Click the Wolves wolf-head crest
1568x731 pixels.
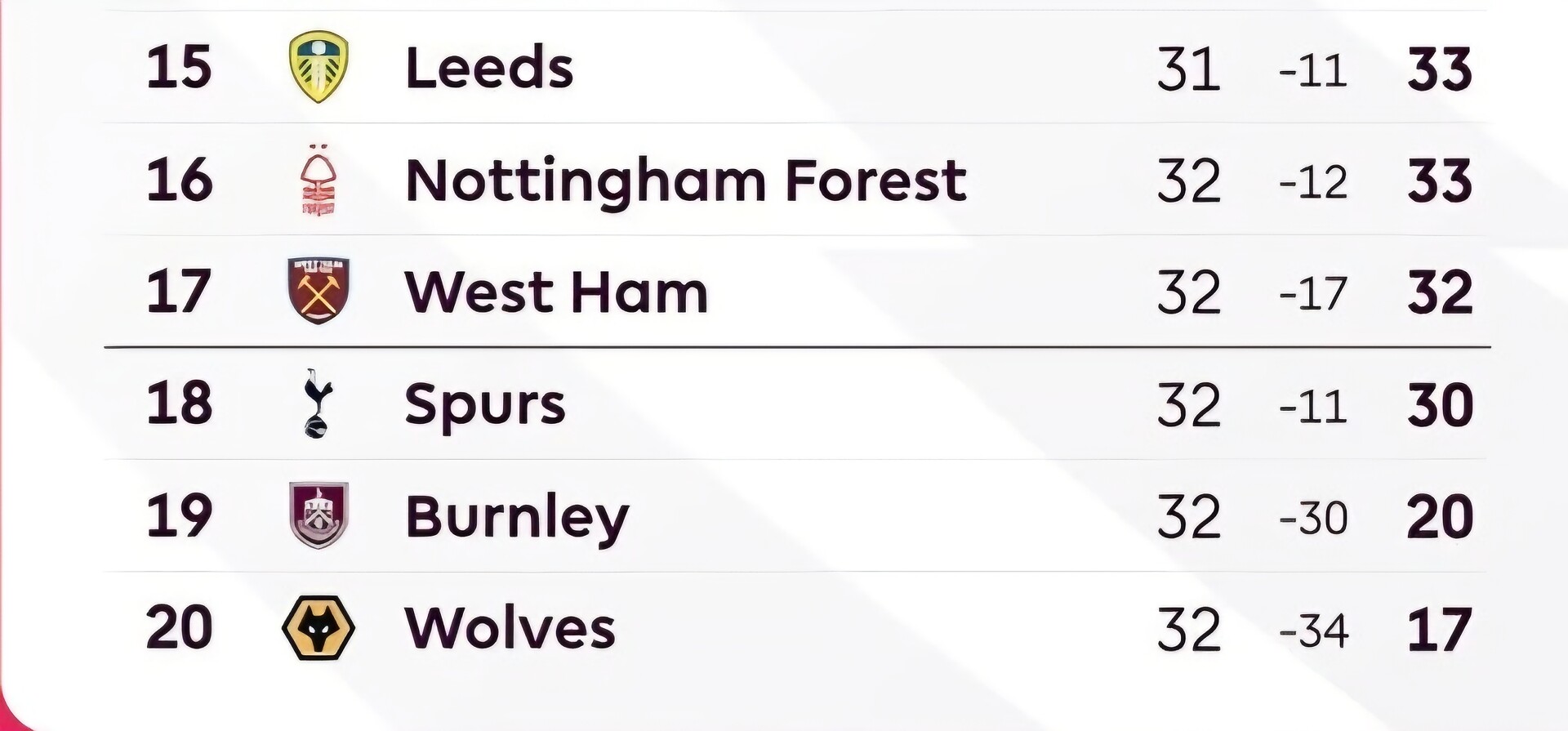point(318,627)
